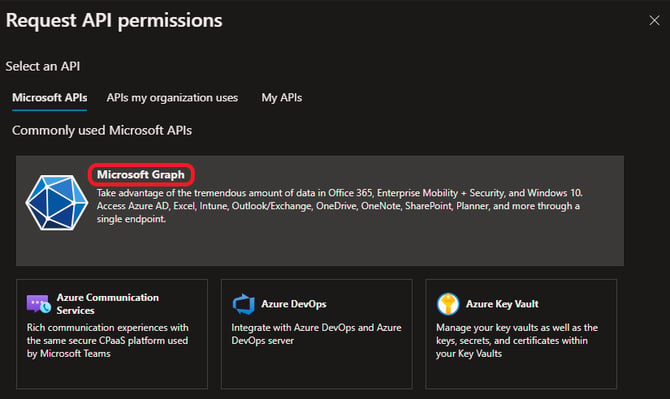Screen dimensions: 670x399
Task: Choose the Azure Communication Services title
Action: [x=108, y=304]
